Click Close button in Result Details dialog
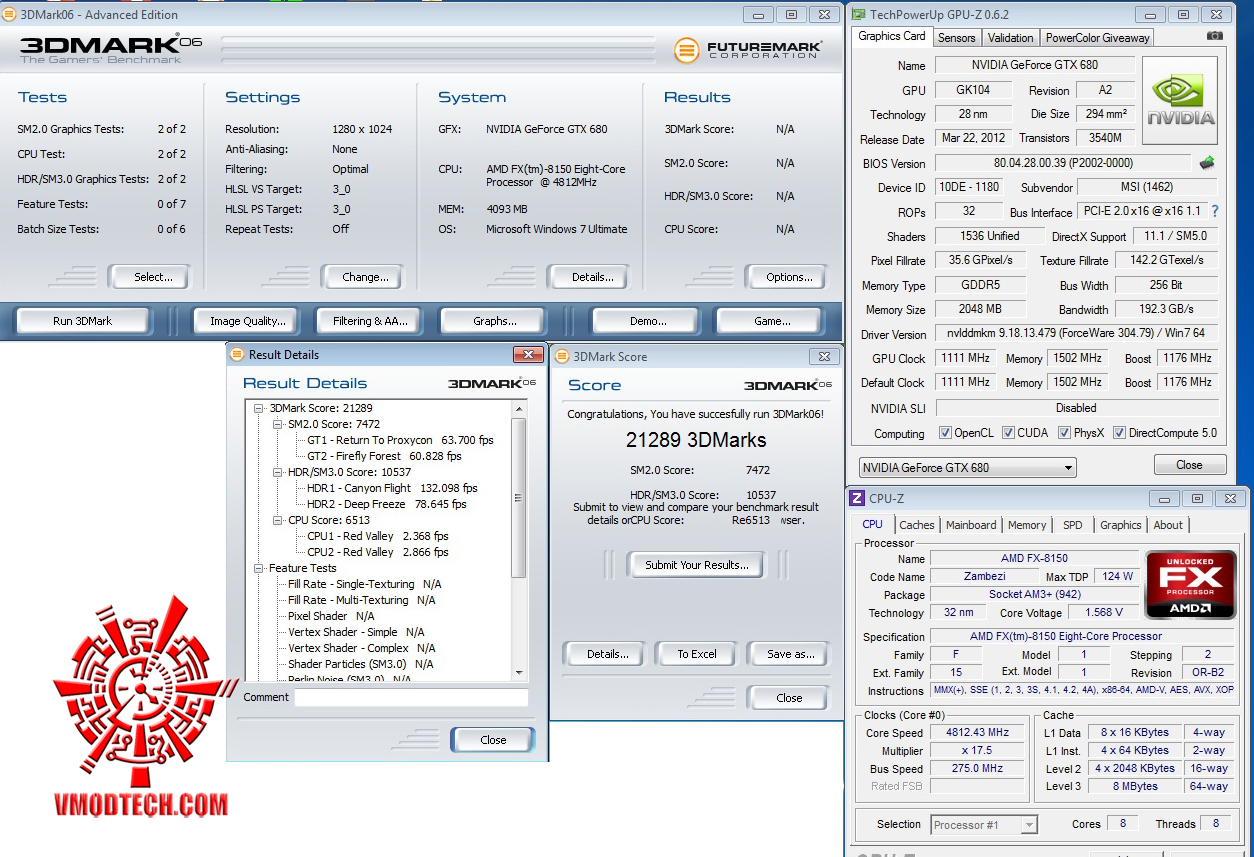Image resolution: width=1254 pixels, height=857 pixels. [x=493, y=740]
